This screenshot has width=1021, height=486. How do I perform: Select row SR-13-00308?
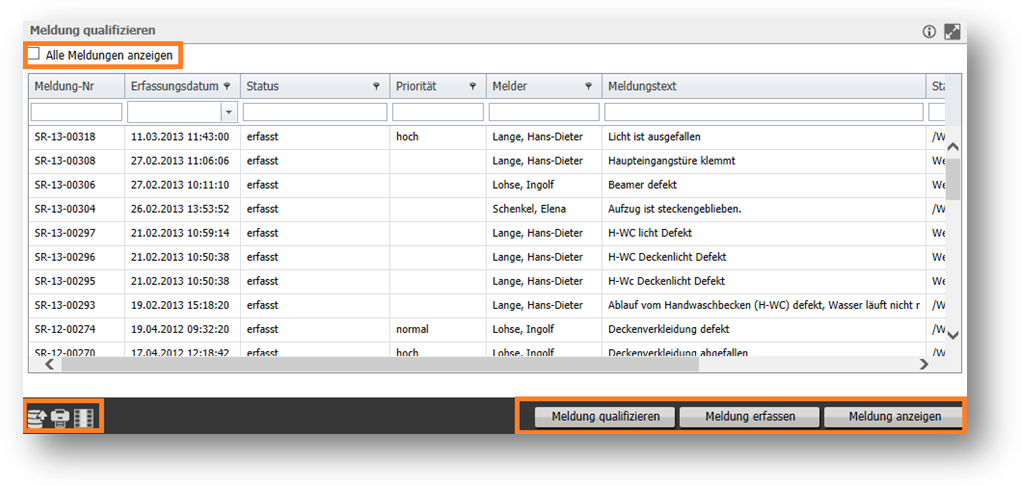[x=486, y=161]
